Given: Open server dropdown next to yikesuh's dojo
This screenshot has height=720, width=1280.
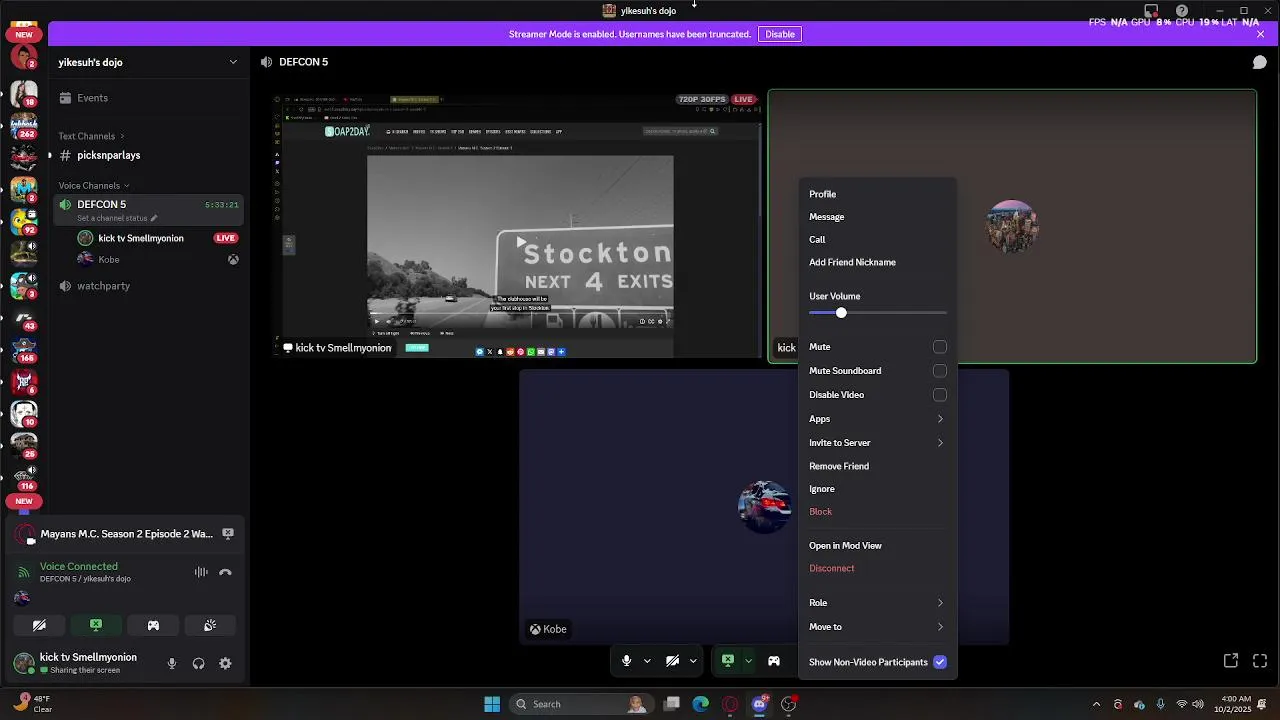Looking at the screenshot, I should click(233, 62).
